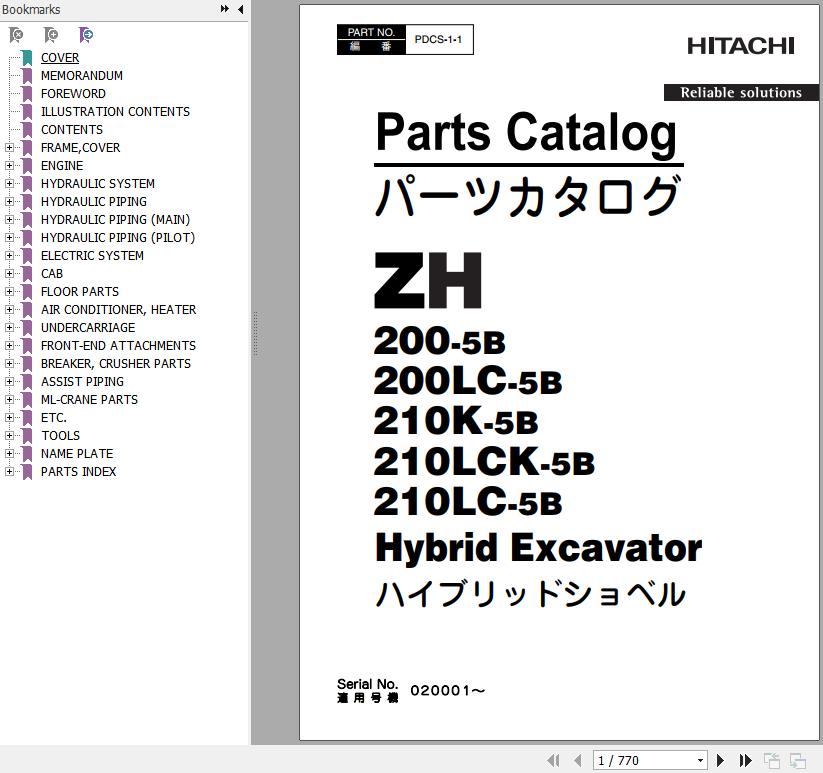
Task: Click the FOREWORD bookmark ribbon icon
Action: pyautogui.click(x=27, y=93)
